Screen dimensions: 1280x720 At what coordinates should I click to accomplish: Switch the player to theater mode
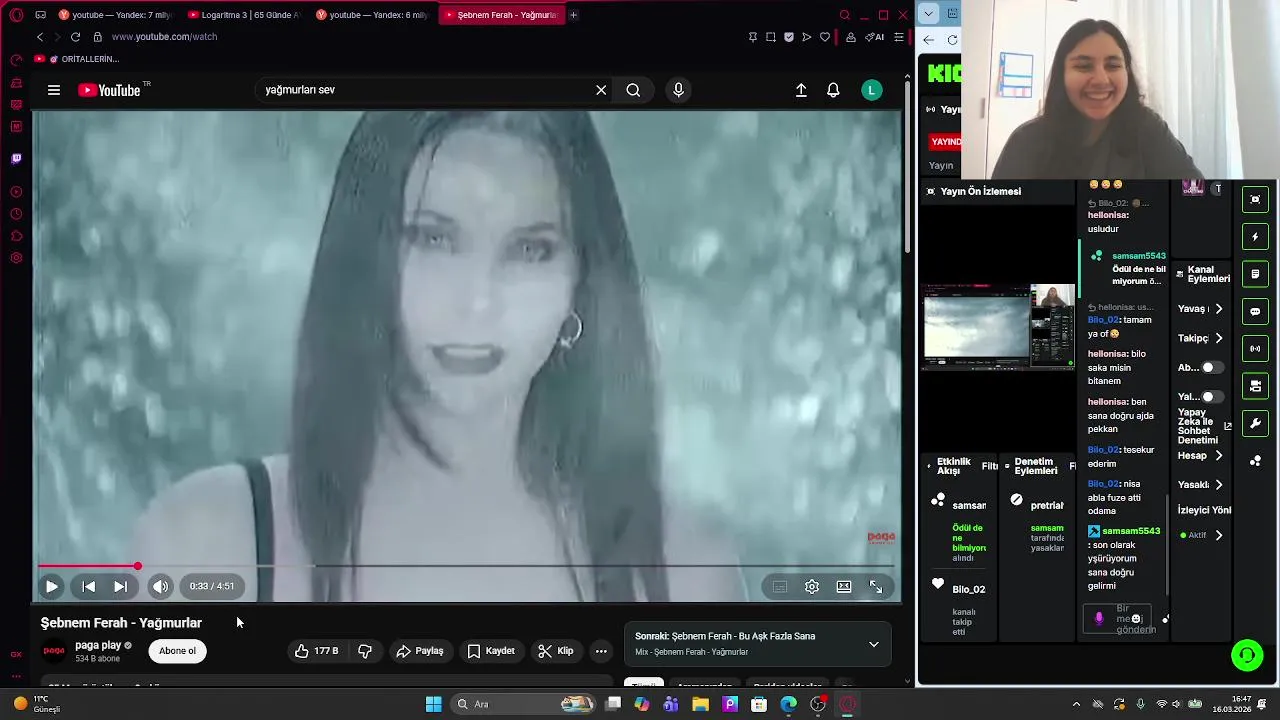[844, 587]
